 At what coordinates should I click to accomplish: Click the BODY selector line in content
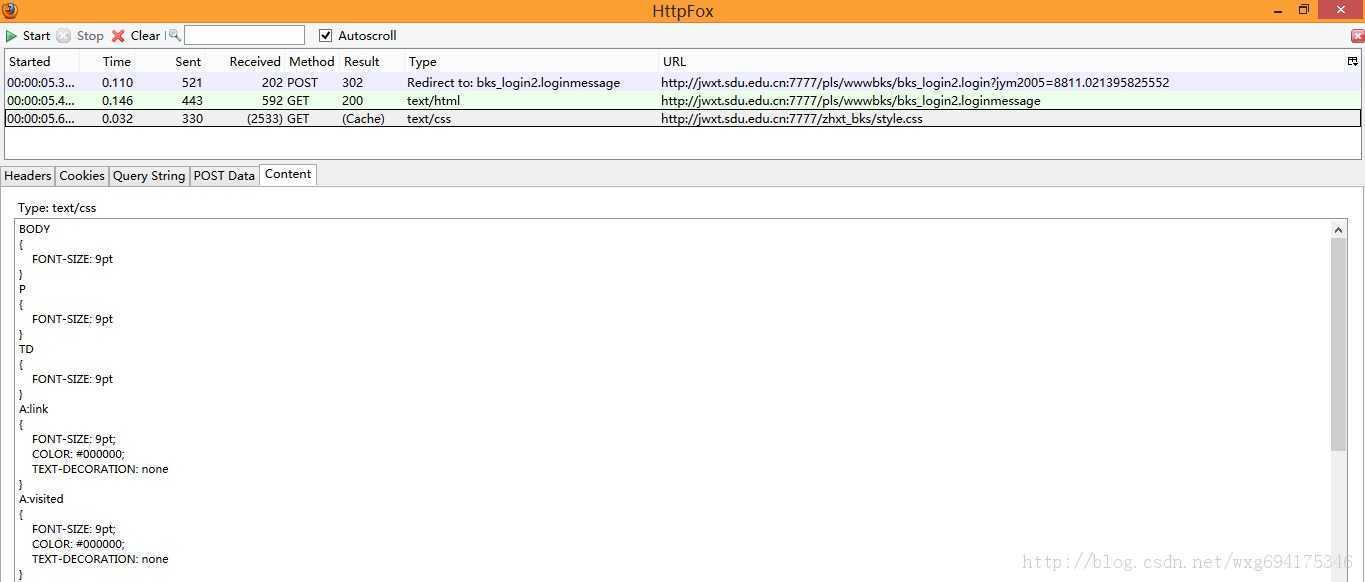point(35,229)
